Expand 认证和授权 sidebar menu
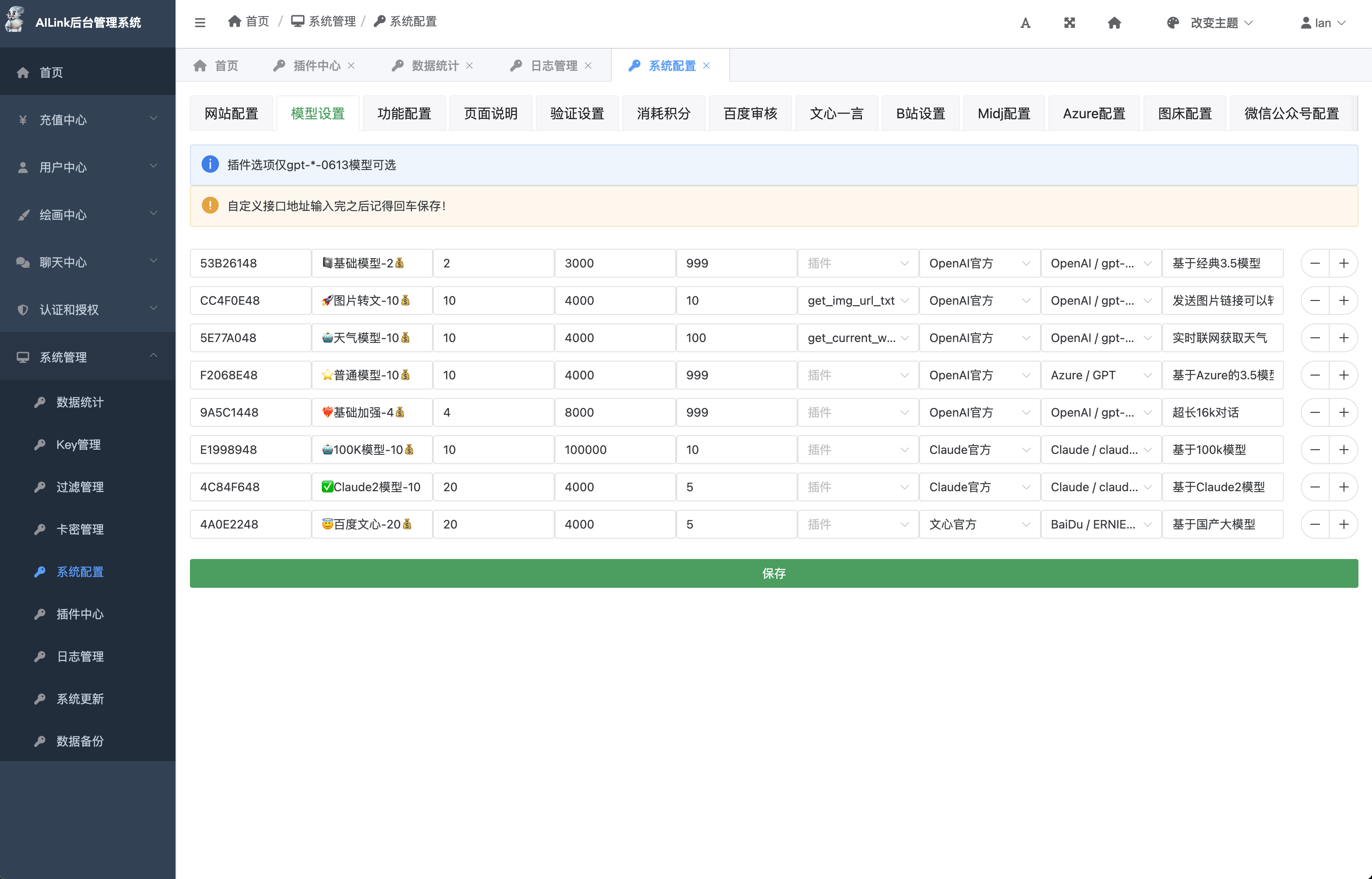Image resolution: width=1372 pixels, height=879 pixels. click(x=87, y=309)
